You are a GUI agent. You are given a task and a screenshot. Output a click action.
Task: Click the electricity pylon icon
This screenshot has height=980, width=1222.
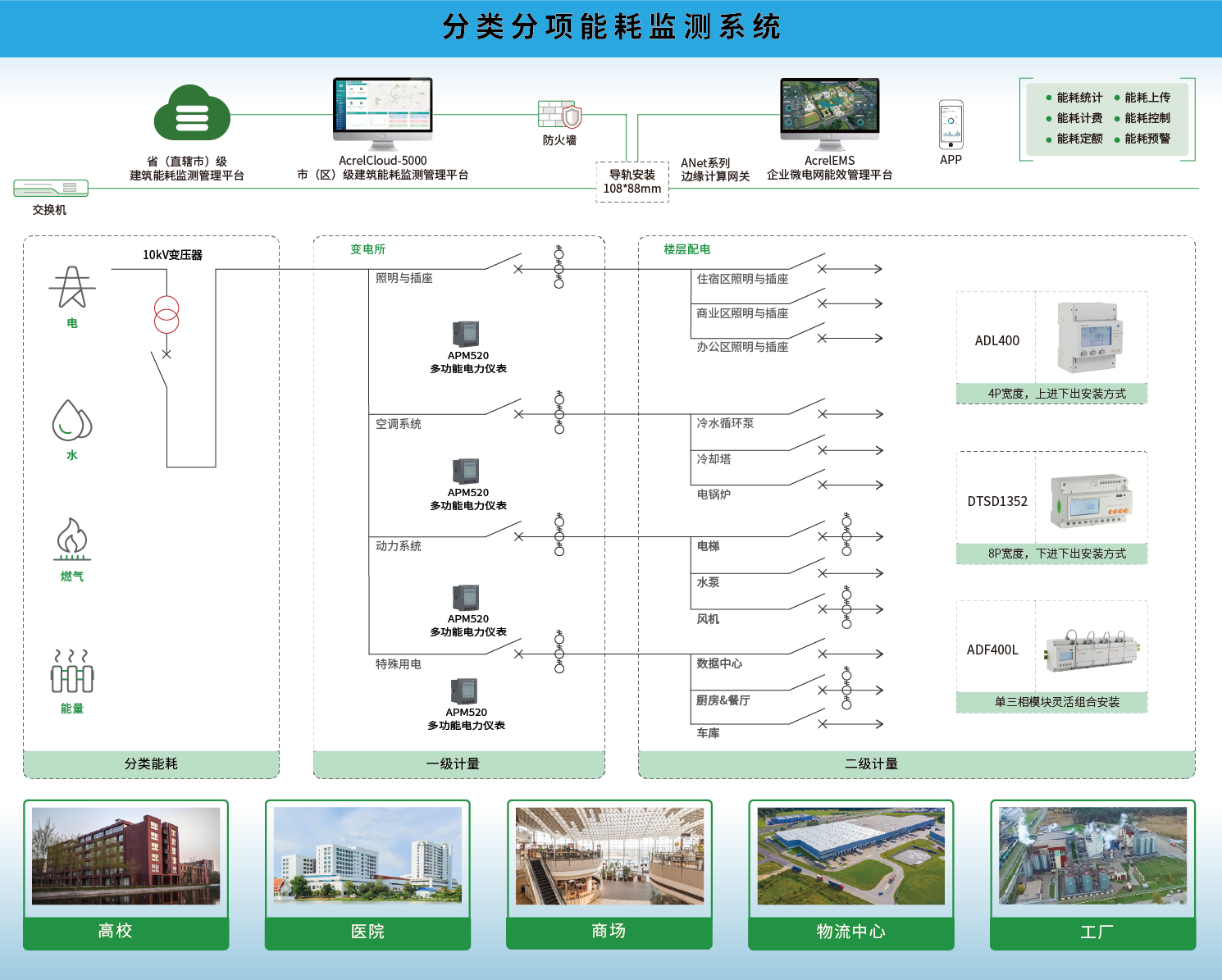coord(72,287)
